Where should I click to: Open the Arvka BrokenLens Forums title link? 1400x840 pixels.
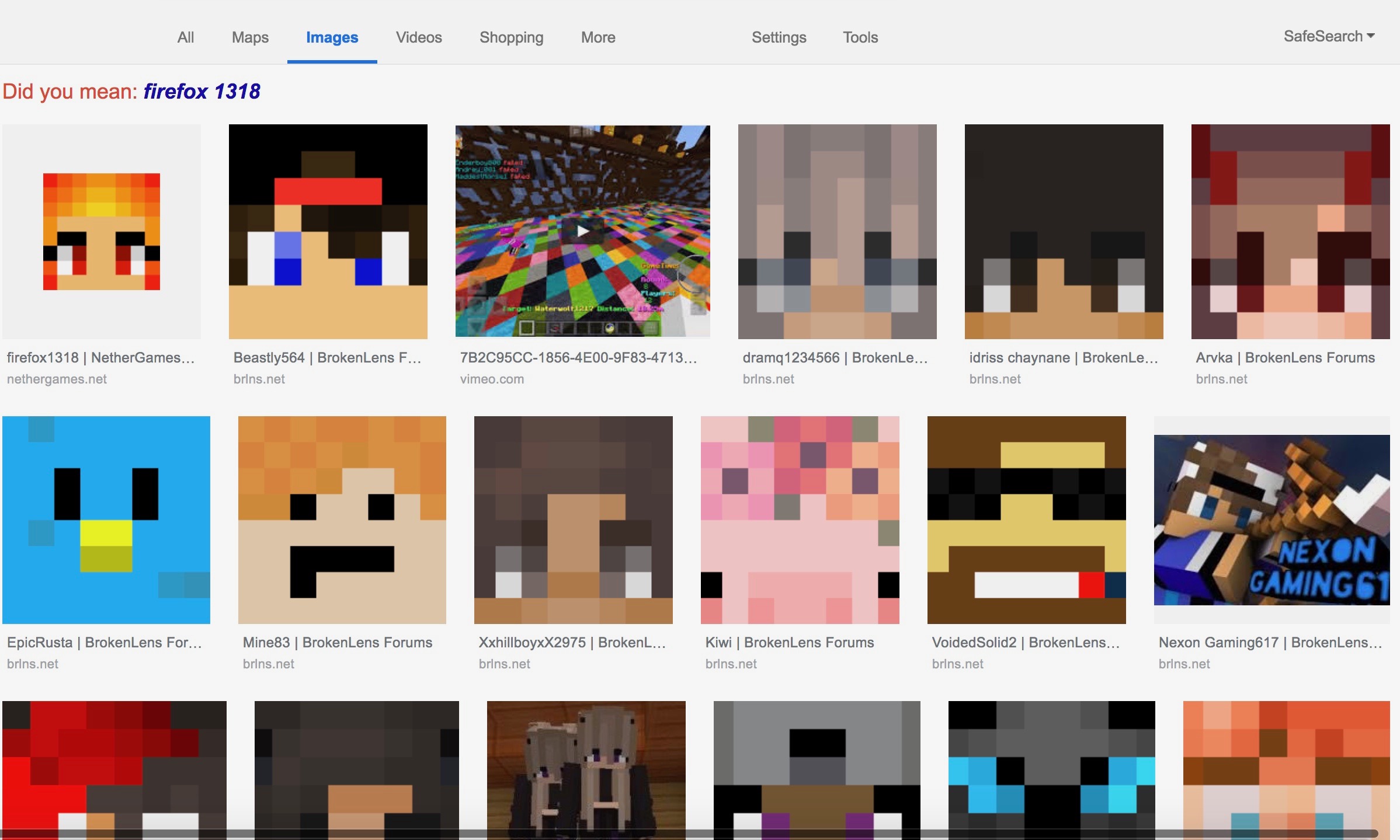click(x=1286, y=357)
